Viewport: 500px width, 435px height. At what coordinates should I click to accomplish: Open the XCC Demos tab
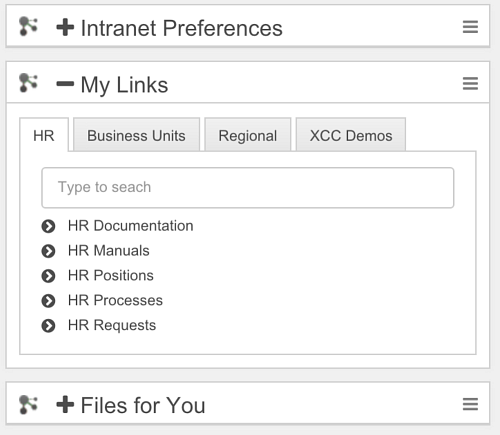pos(351,135)
